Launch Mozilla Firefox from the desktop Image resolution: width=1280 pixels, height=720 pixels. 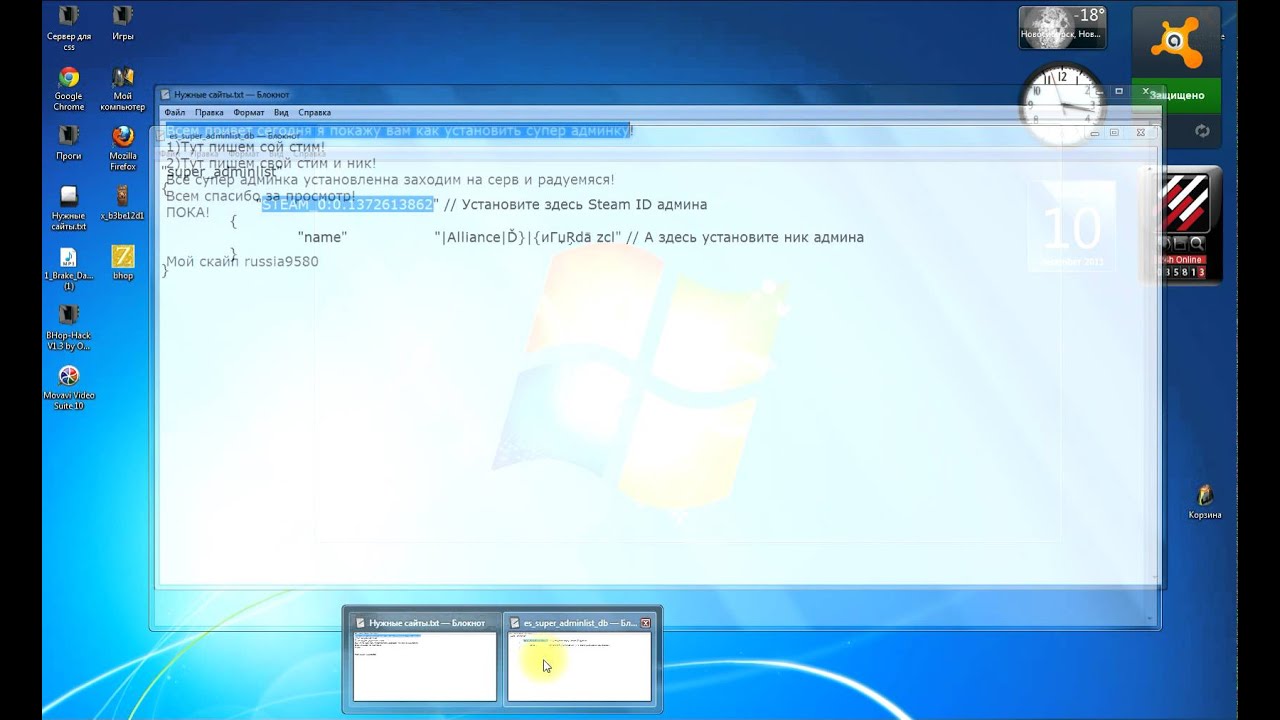click(x=123, y=147)
